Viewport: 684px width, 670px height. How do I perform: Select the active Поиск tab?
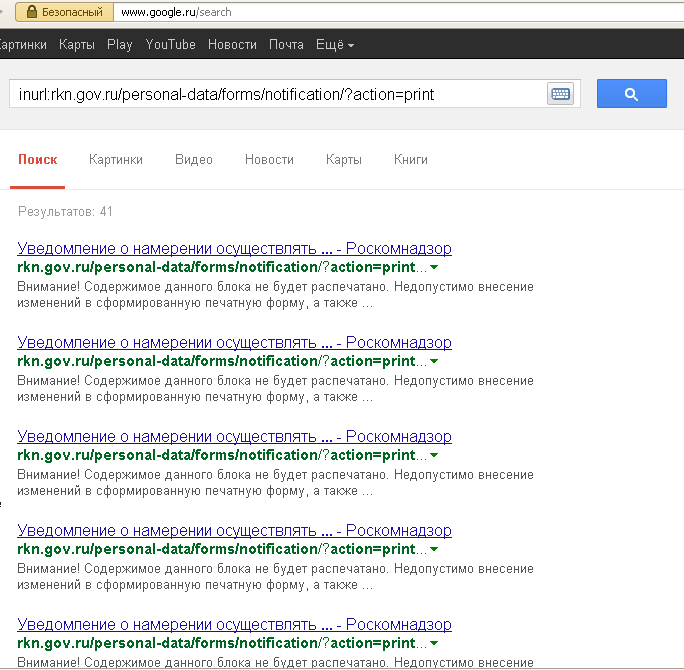coord(38,160)
